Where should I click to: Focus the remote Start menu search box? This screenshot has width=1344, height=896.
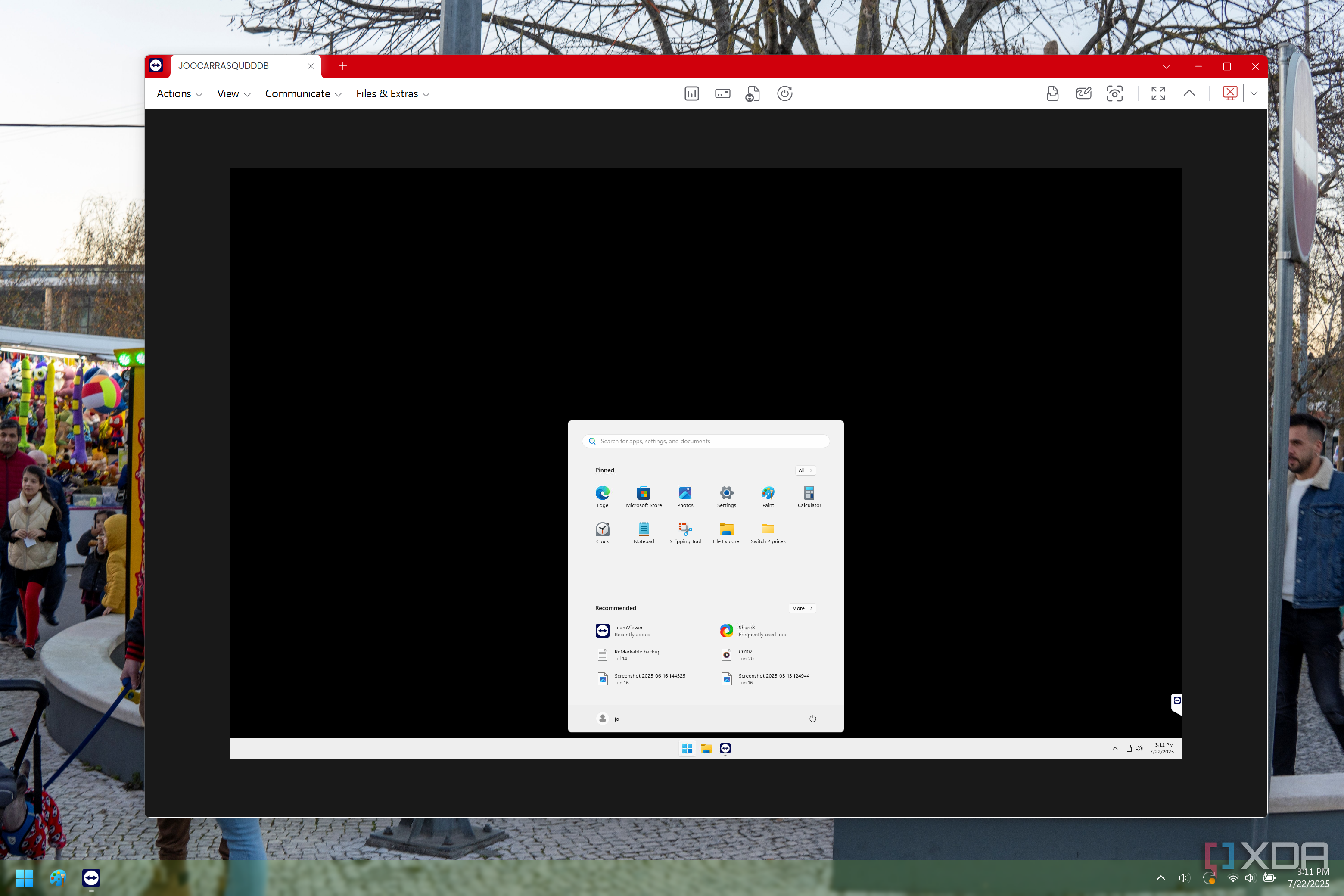click(x=706, y=441)
